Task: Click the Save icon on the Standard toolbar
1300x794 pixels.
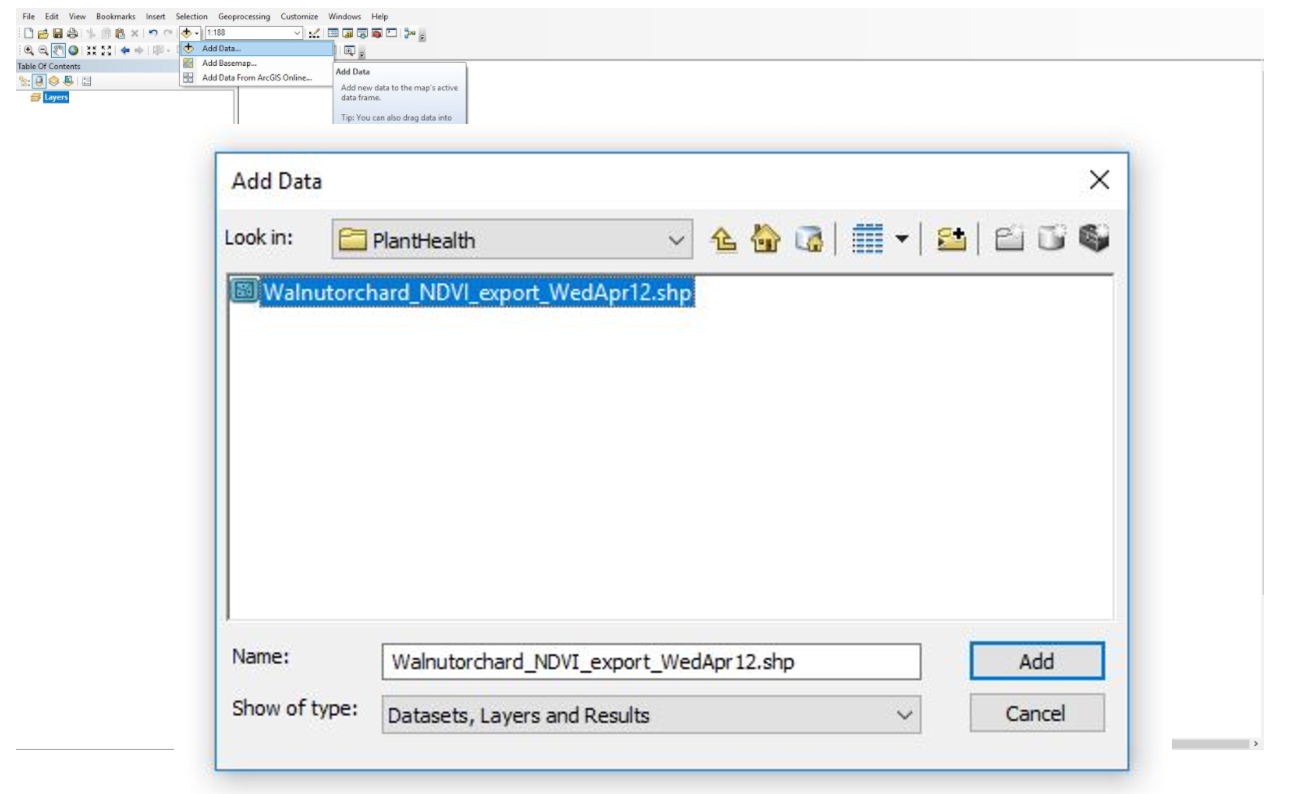Action: pyautogui.click(x=58, y=33)
